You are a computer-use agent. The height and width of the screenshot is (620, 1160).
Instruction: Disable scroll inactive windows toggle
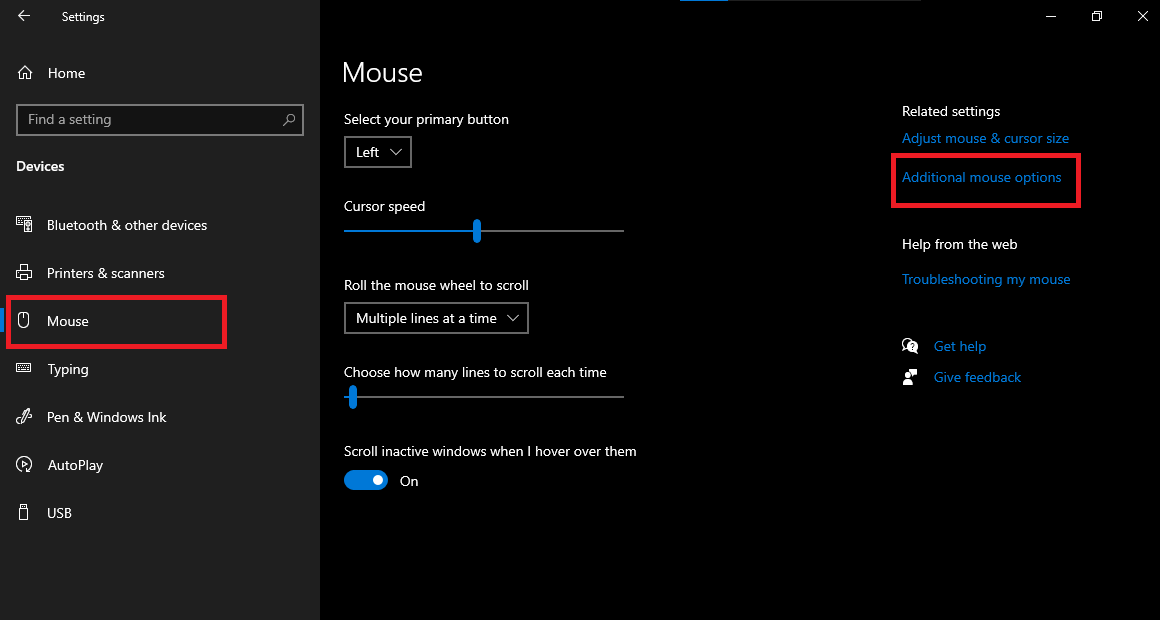point(365,481)
